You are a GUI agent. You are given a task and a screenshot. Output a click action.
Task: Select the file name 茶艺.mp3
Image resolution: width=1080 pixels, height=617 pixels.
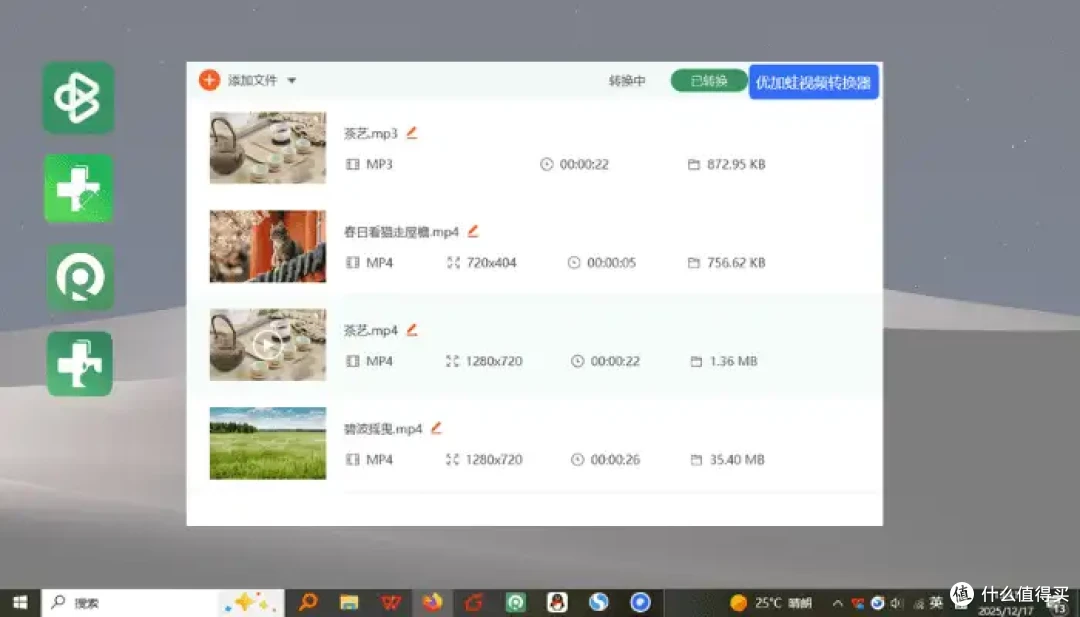[x=371, y=134]
